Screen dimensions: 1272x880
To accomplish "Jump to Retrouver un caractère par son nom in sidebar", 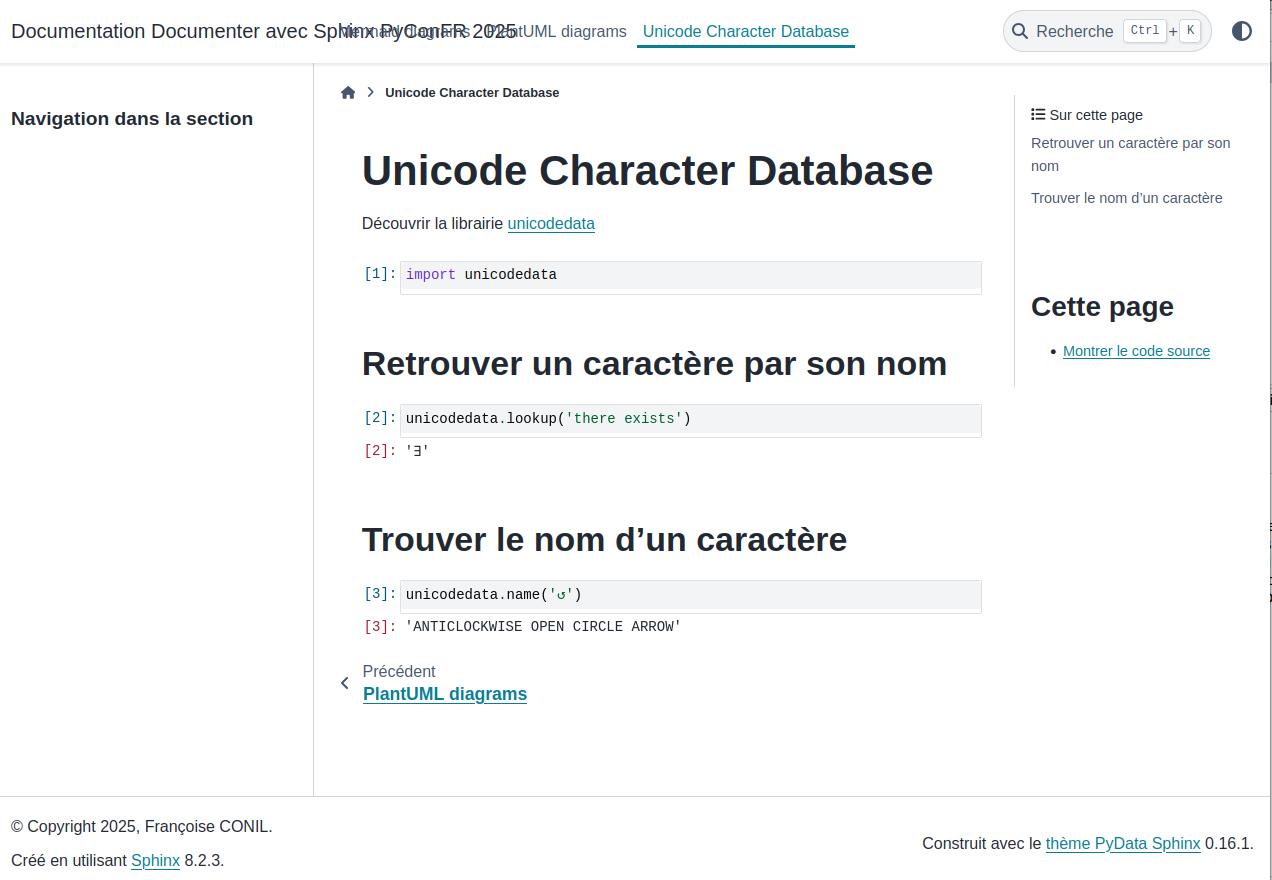I will 1130,154.
